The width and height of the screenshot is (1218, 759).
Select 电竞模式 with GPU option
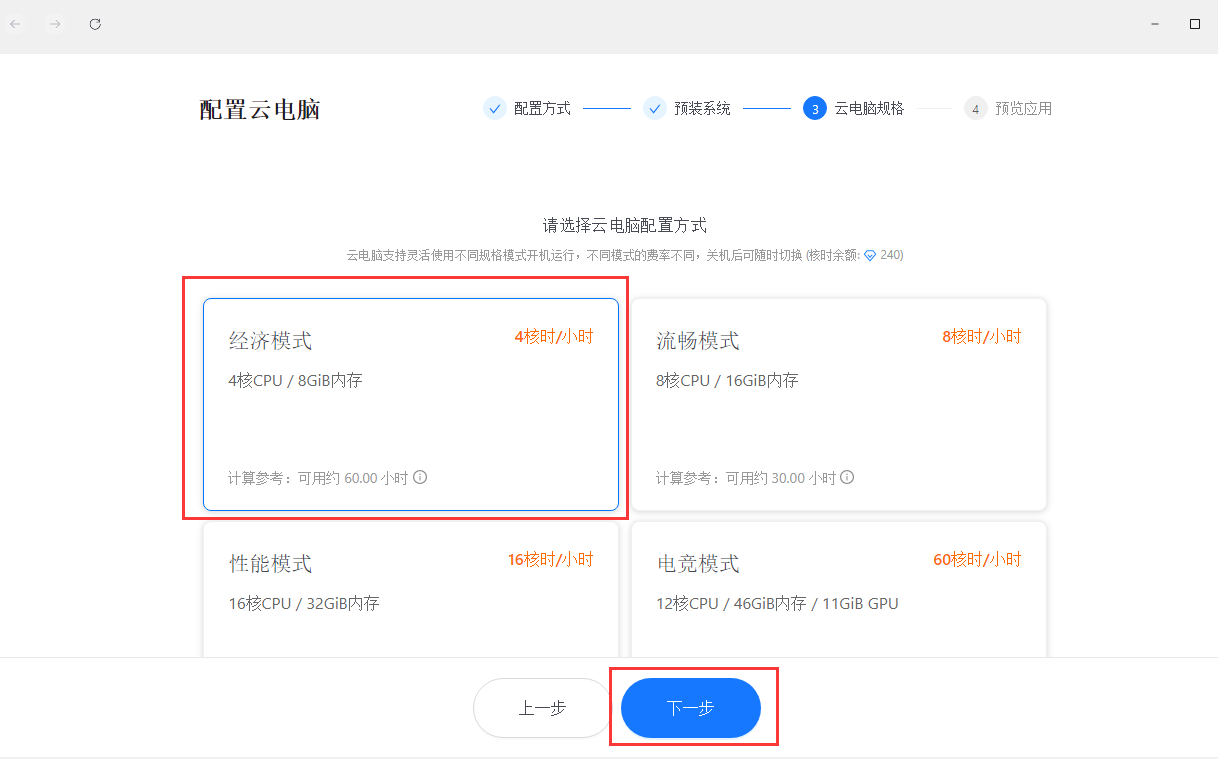pos(838,590)
